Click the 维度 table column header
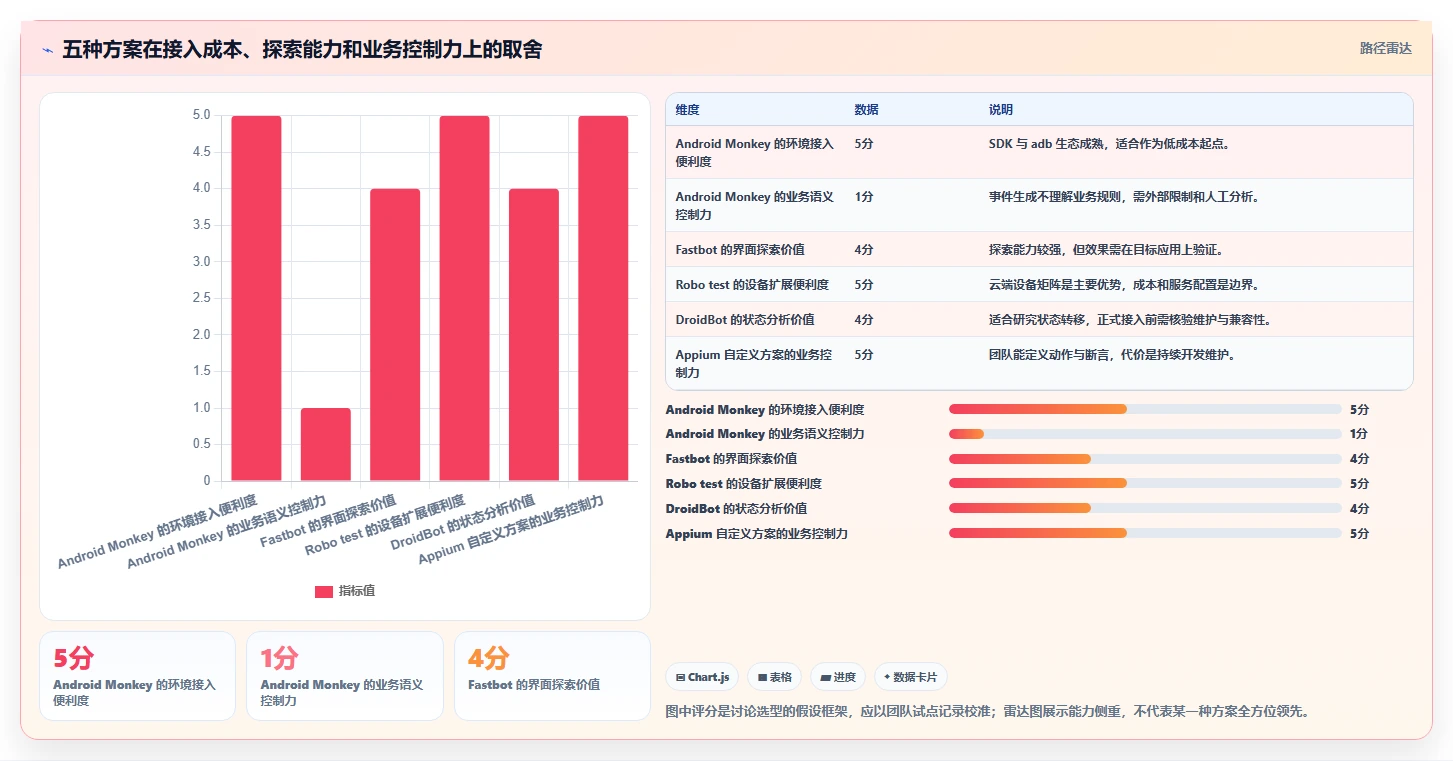This screenshot has height=761, width=1453. 687,109
